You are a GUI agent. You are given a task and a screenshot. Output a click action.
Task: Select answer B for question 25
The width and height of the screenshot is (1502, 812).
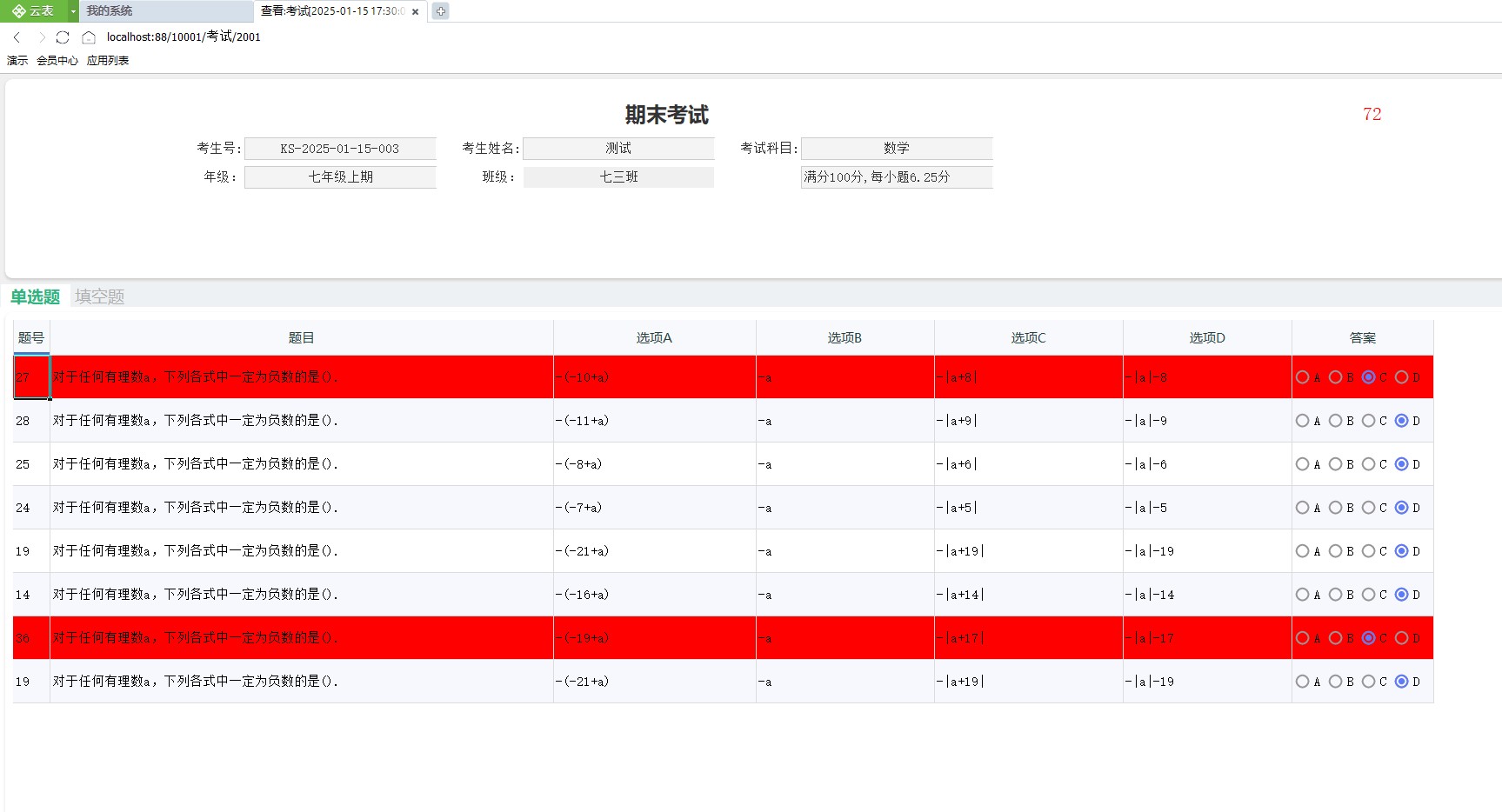[1335, 464]
